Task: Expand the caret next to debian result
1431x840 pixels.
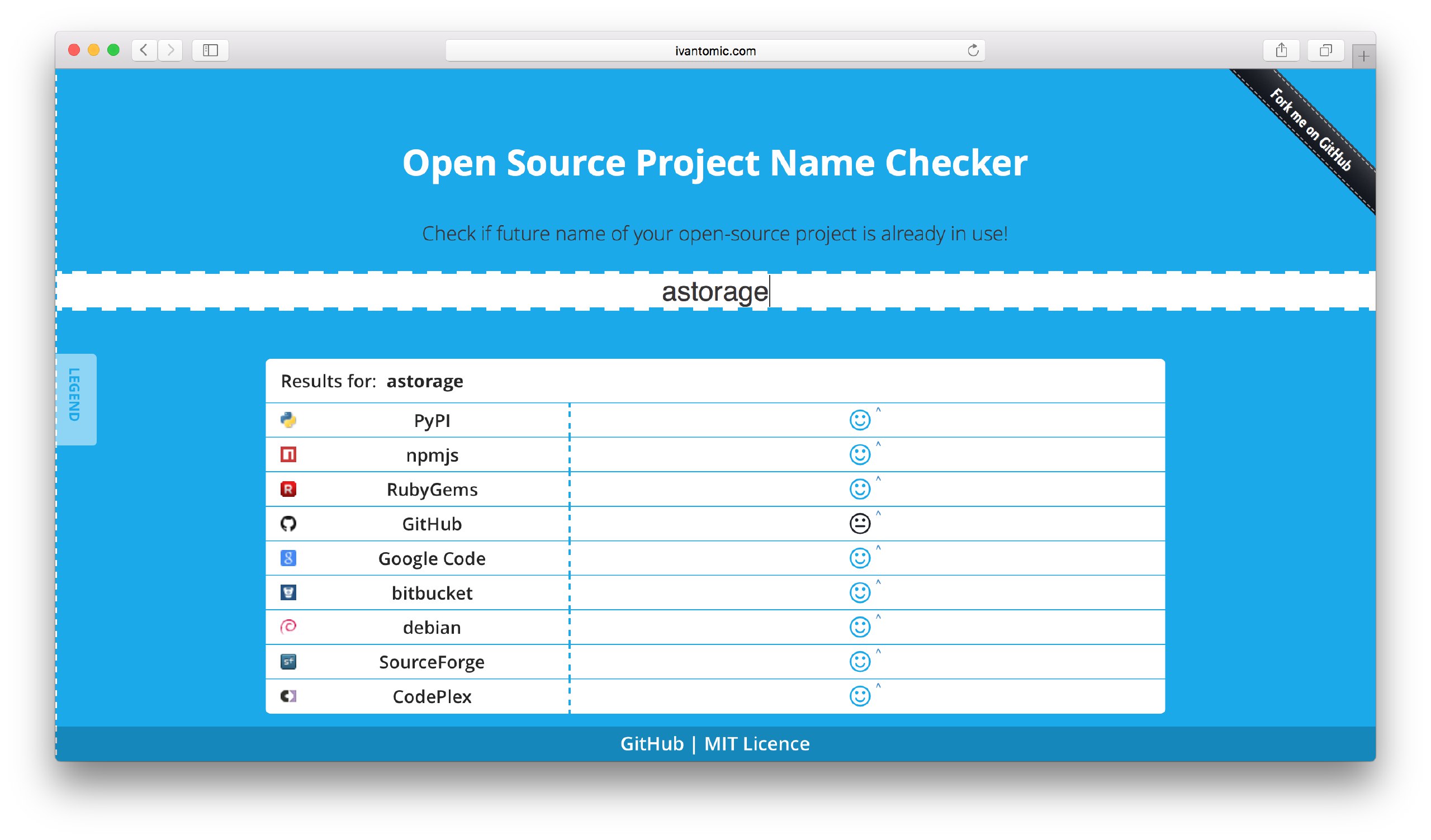Action: click(x=878, y=617)
